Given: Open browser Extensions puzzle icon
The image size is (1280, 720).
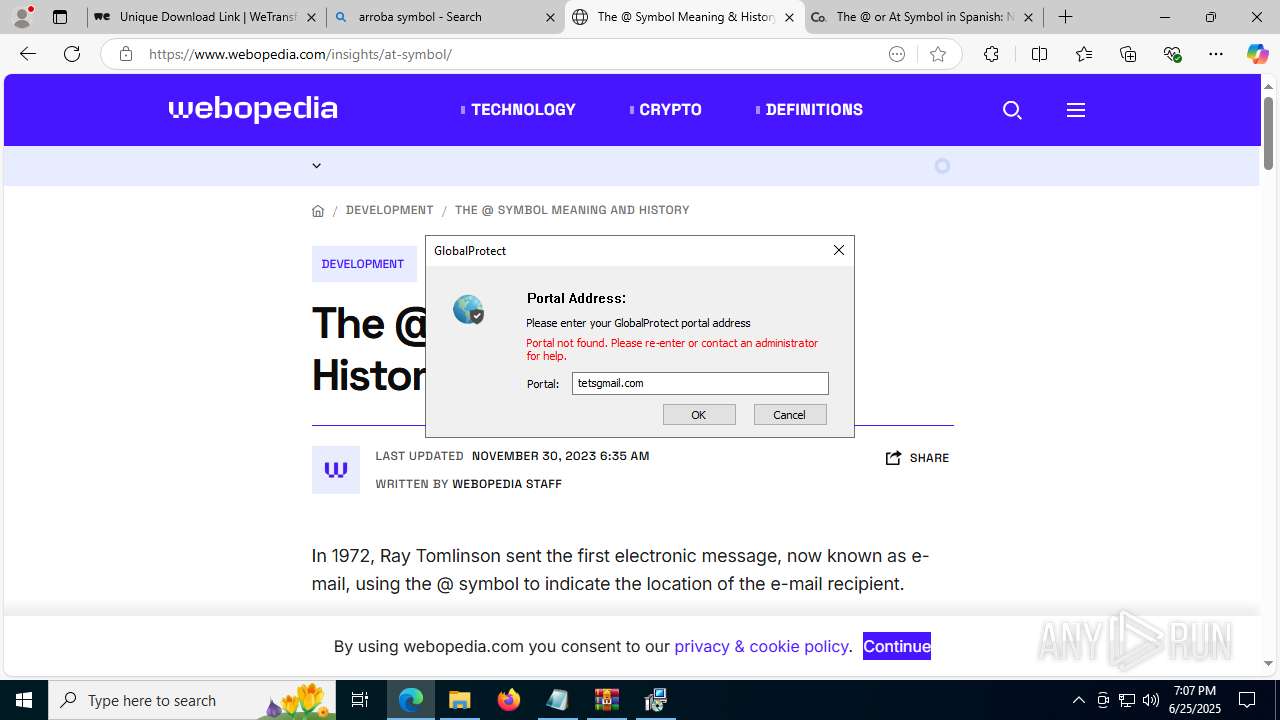Looking at the screenshot, I should click(991, 54).
